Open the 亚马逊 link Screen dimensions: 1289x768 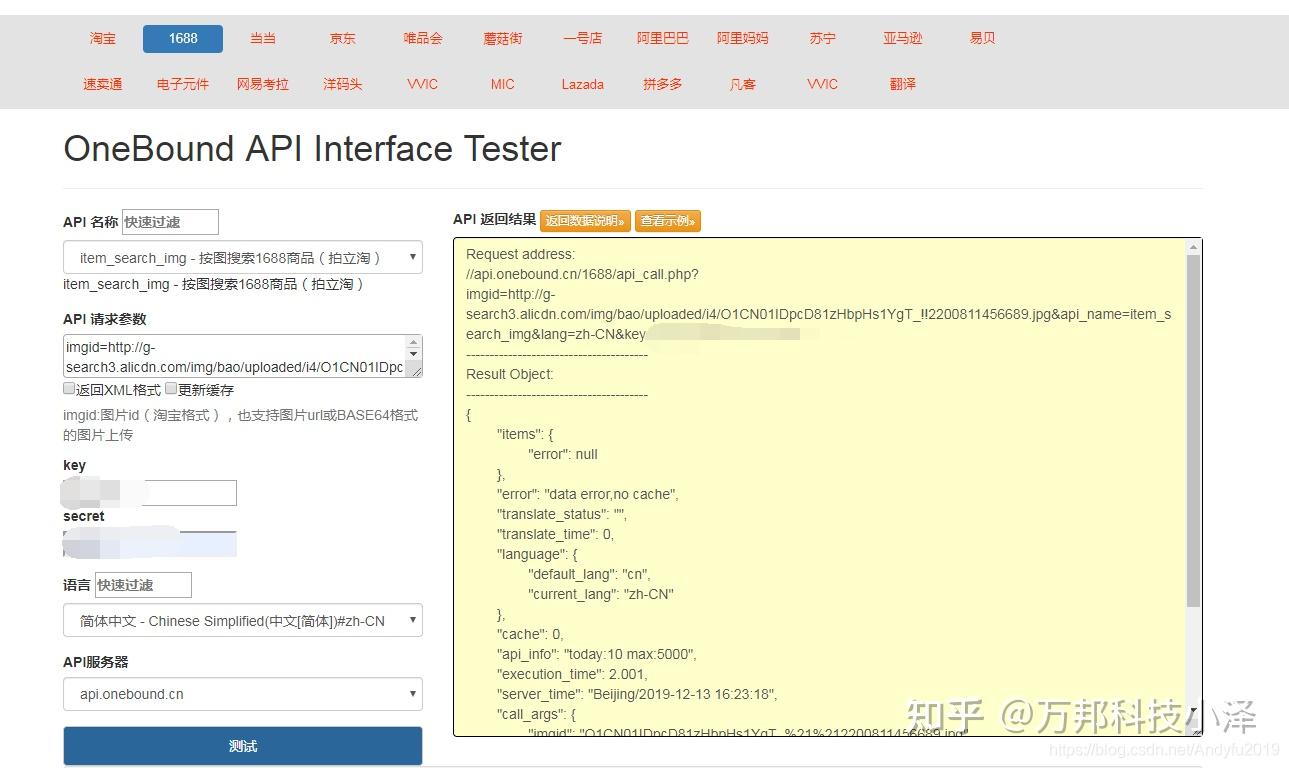901,38
